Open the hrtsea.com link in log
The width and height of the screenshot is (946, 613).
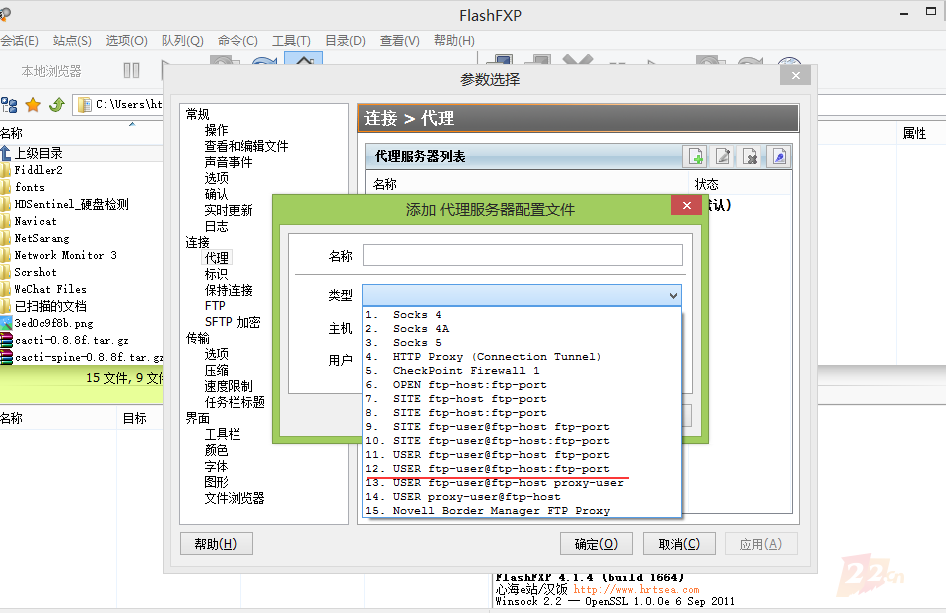point(636,589)
